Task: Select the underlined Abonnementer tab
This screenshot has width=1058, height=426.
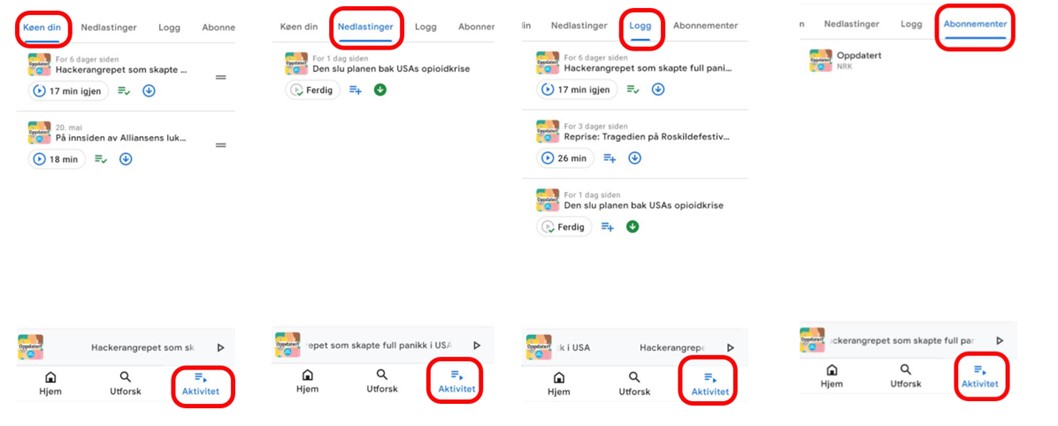Action: [x=975, y=23]
